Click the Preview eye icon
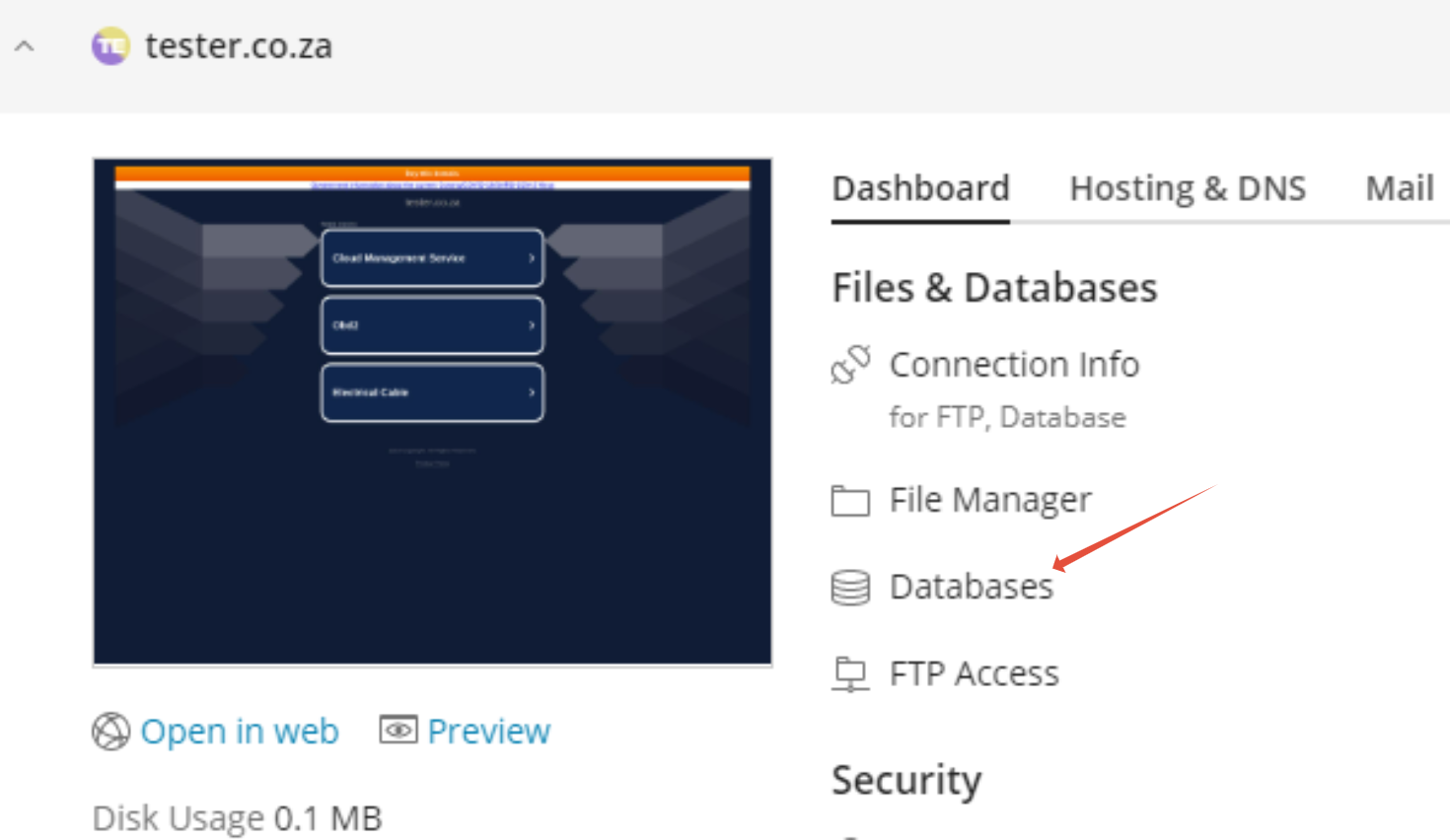Image resolution: width=1450 pixels, height=840 pixels. [399, 730]
